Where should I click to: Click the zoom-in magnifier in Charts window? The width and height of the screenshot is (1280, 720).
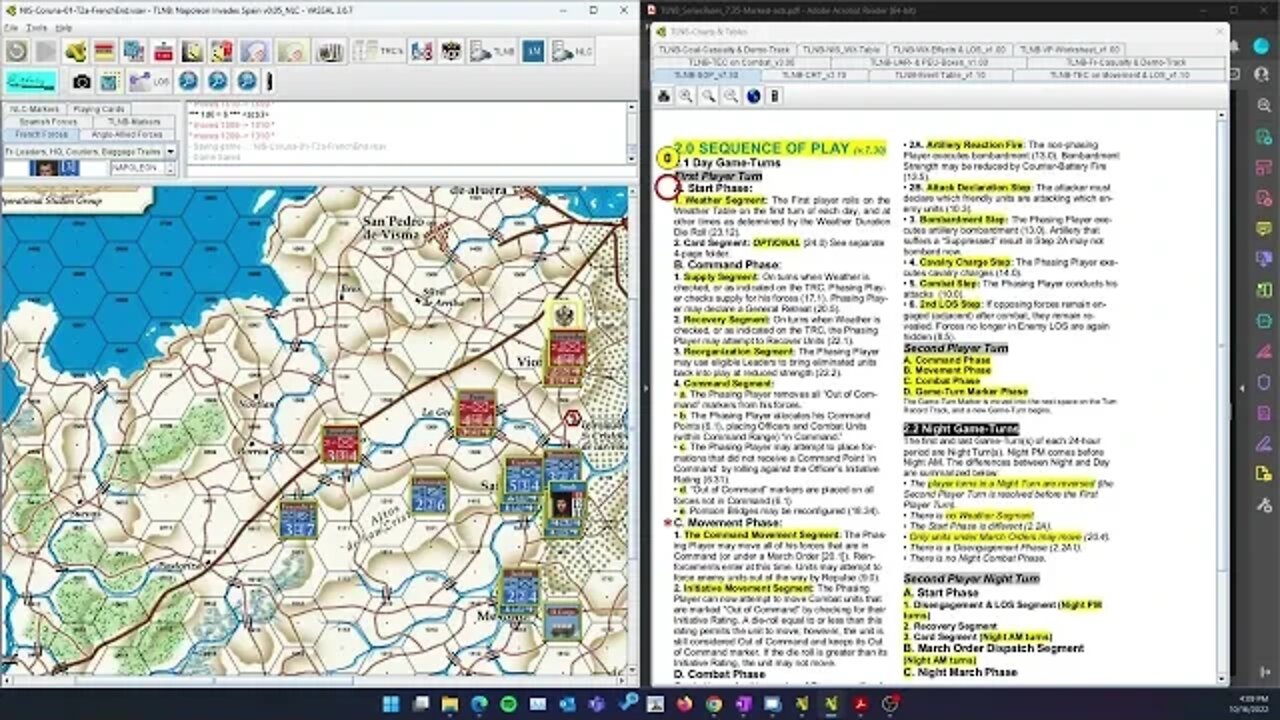point(686,96)
